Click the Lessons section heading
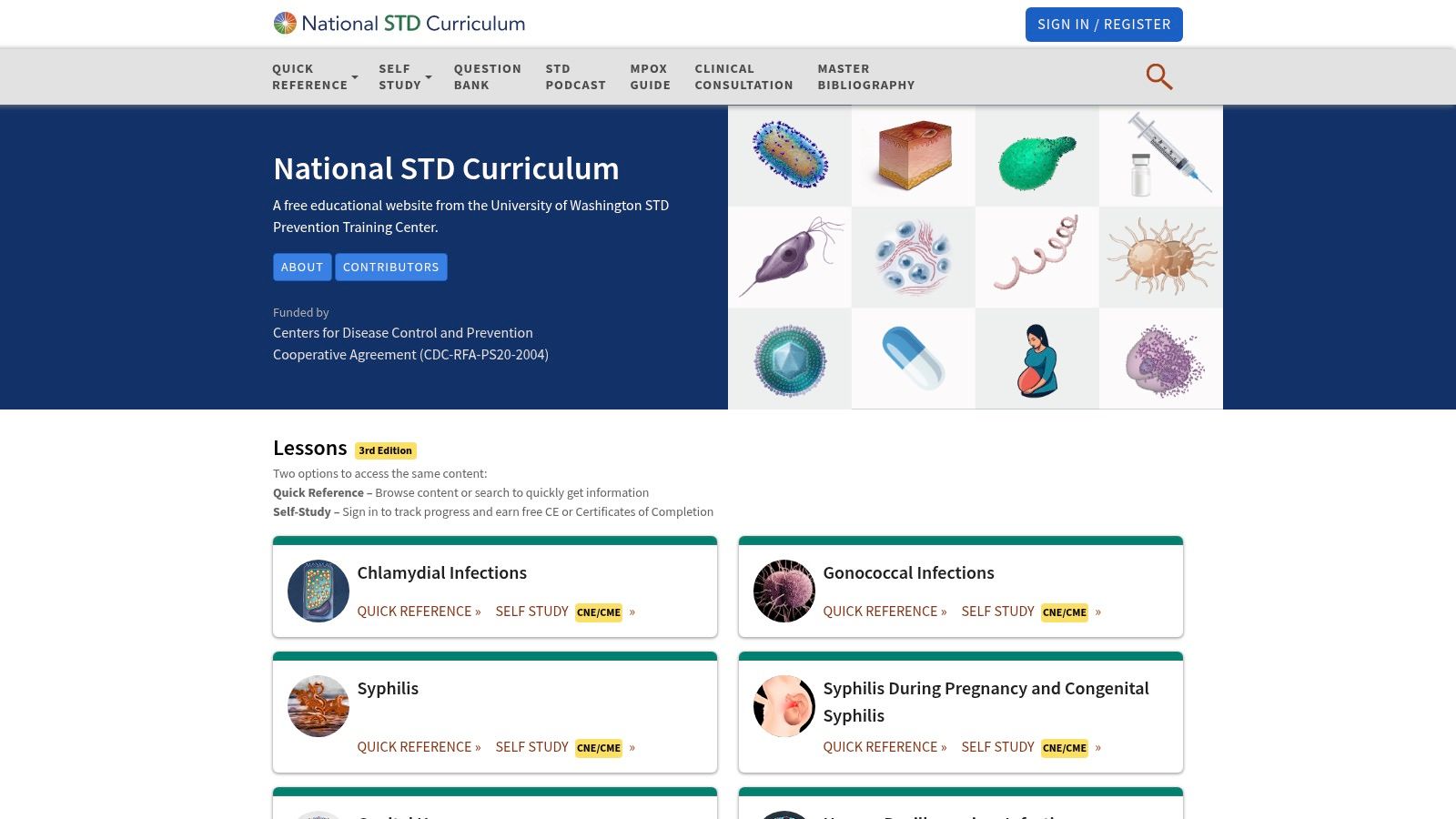This screenshot has height=819, width=1456. click(x=309, y=448)
